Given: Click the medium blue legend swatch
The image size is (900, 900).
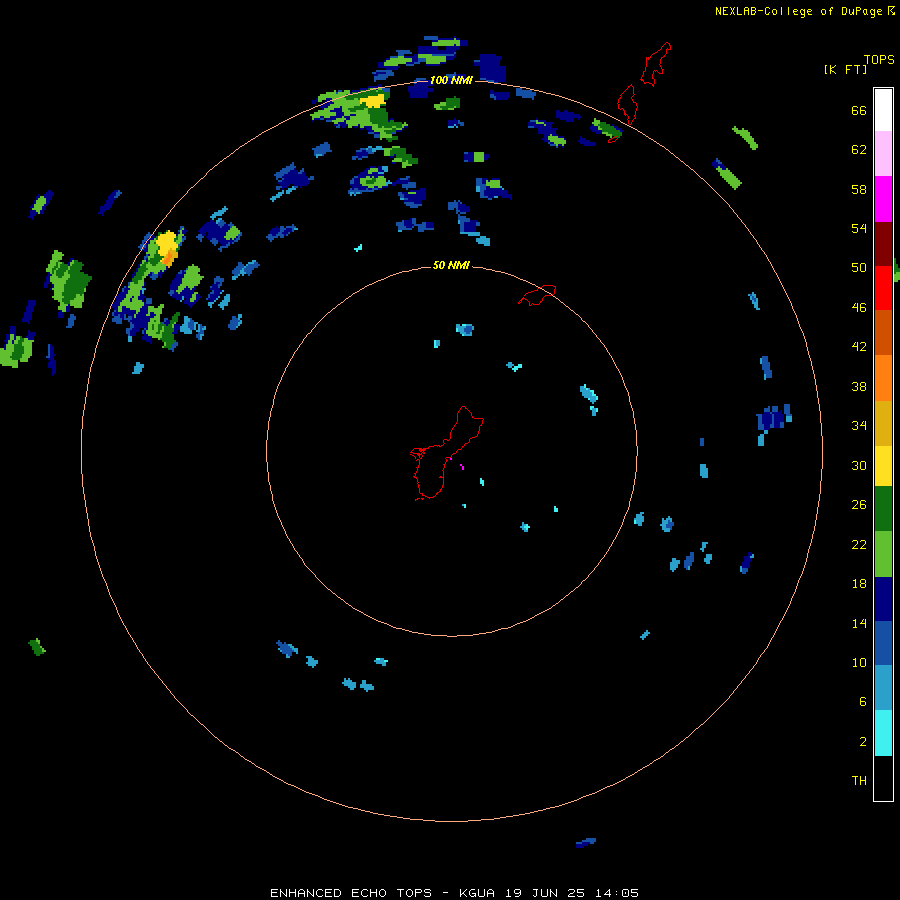Looking at the screenshot, I should click(883, 643).
